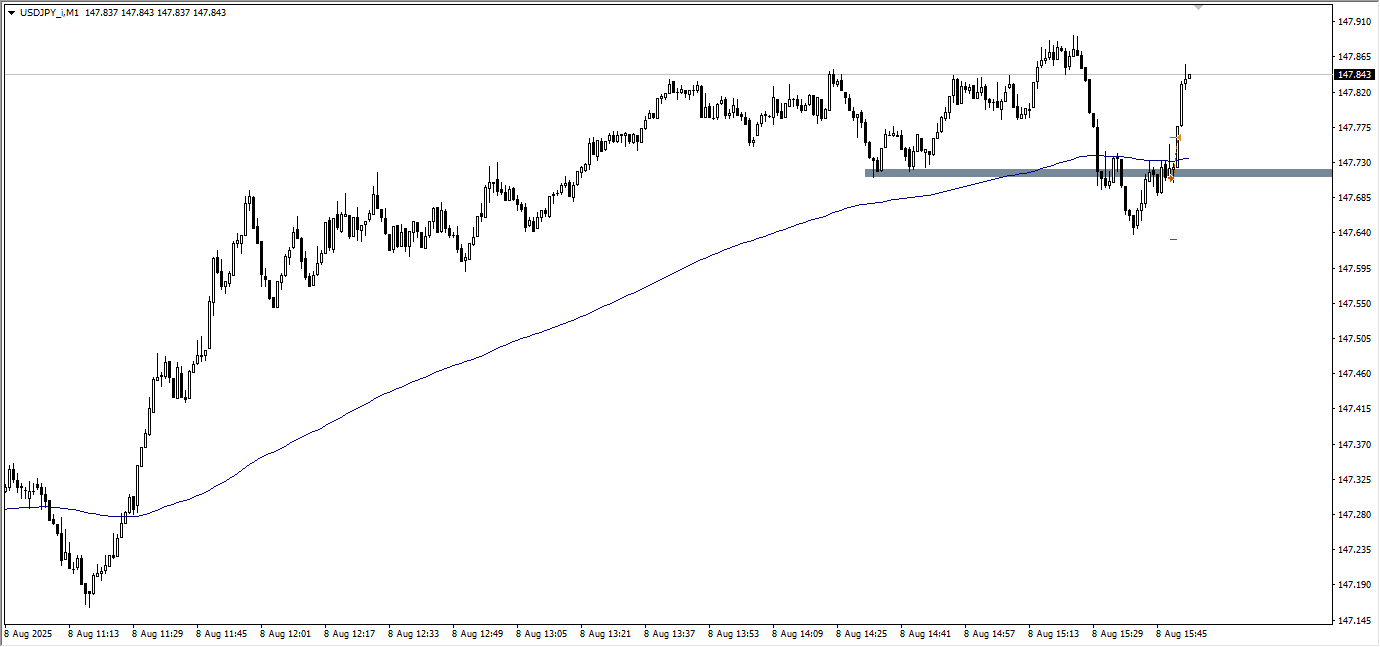
Task: Click the small blue dash below the candles
Action: click(1173, 239)
